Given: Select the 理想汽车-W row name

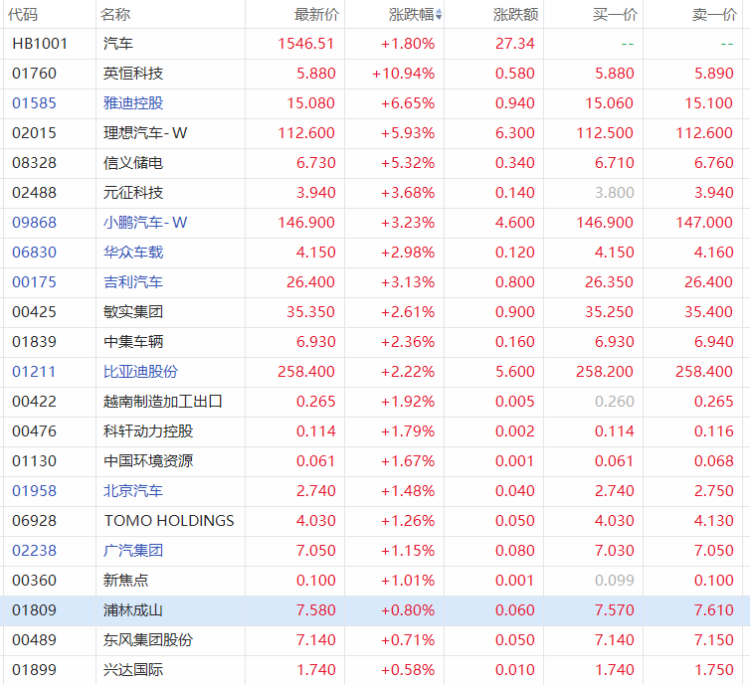Looking at the screenshot, I should [x=145, y=133].
